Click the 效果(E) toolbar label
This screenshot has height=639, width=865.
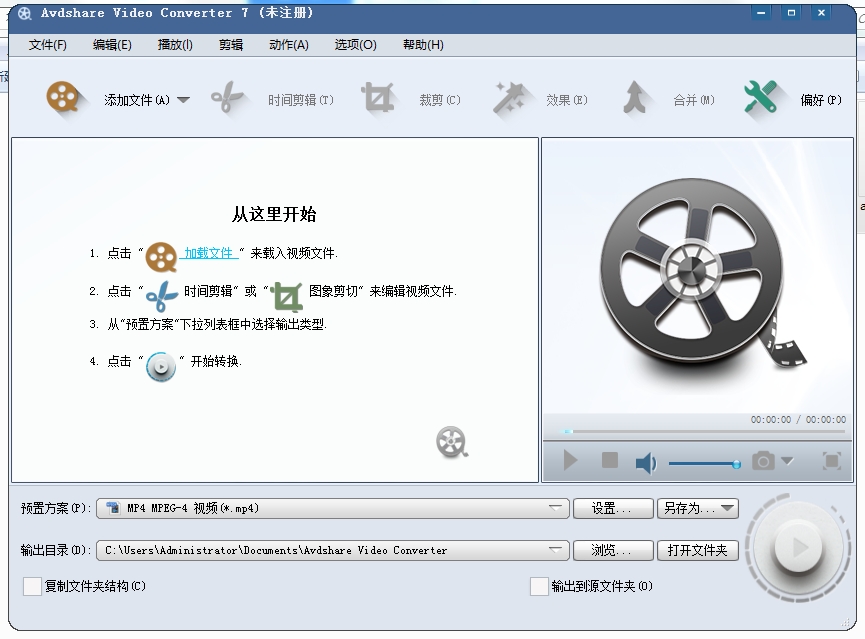[567, 100]
